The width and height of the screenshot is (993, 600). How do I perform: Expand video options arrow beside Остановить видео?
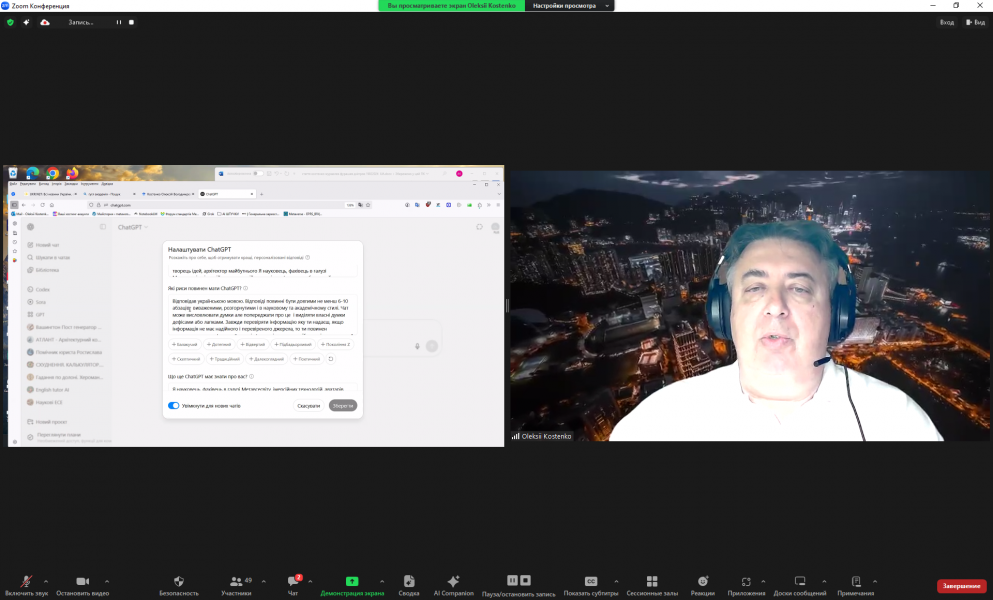pos(107,581)
